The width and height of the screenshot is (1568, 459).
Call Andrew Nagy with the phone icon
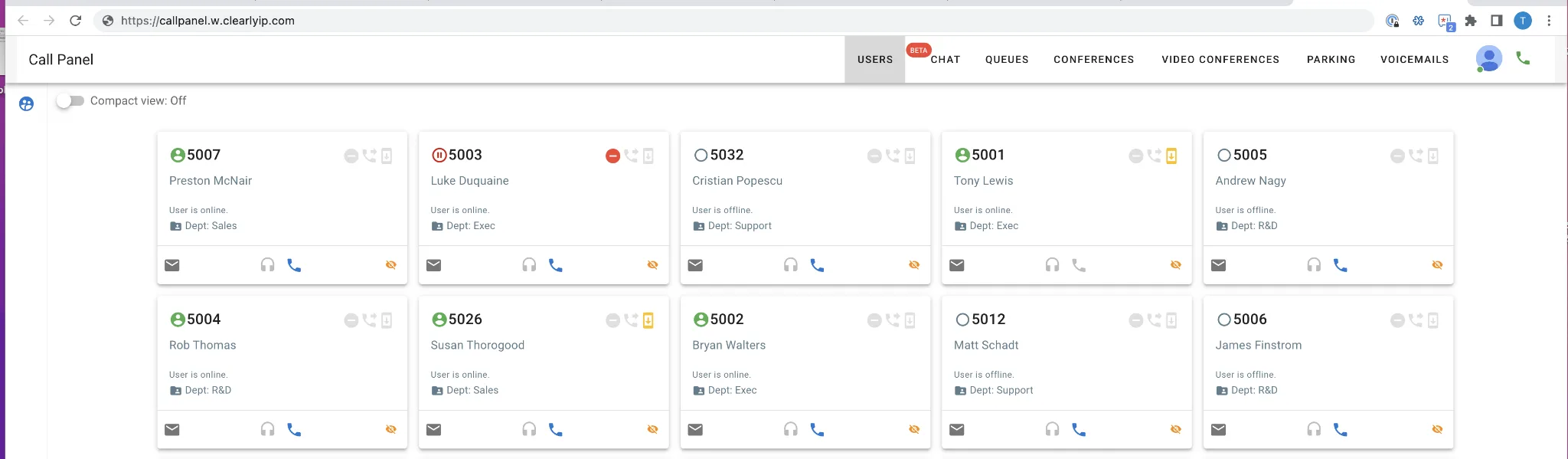coord(1340,265)
